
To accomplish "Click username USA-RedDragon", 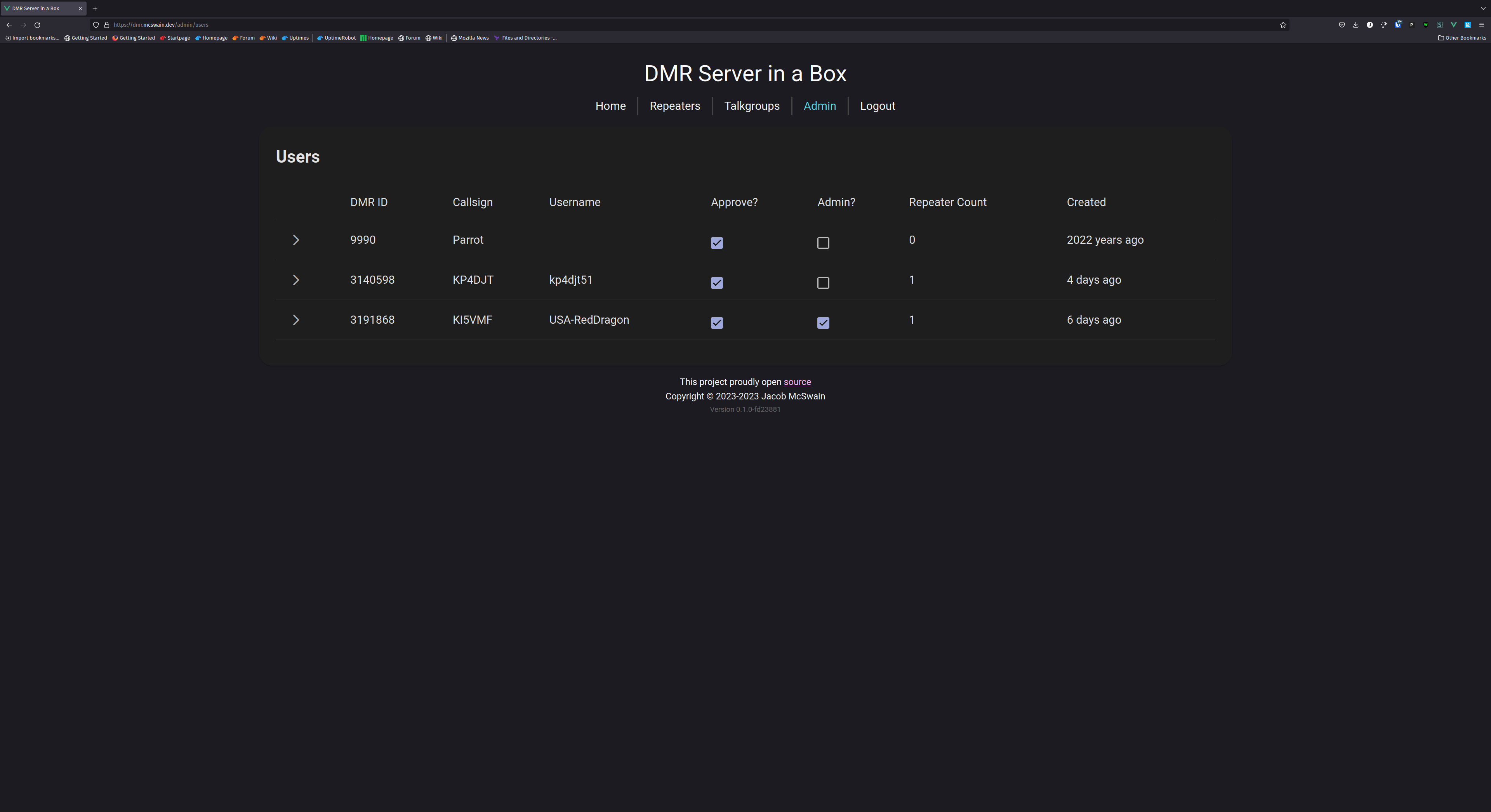I will click(589, 320).
